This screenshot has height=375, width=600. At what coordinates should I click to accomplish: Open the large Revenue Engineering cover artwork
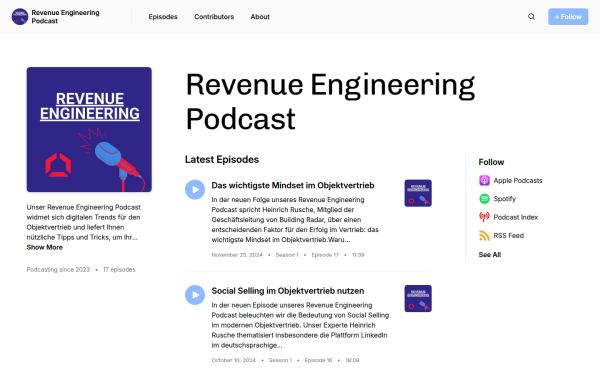(89, 130)
